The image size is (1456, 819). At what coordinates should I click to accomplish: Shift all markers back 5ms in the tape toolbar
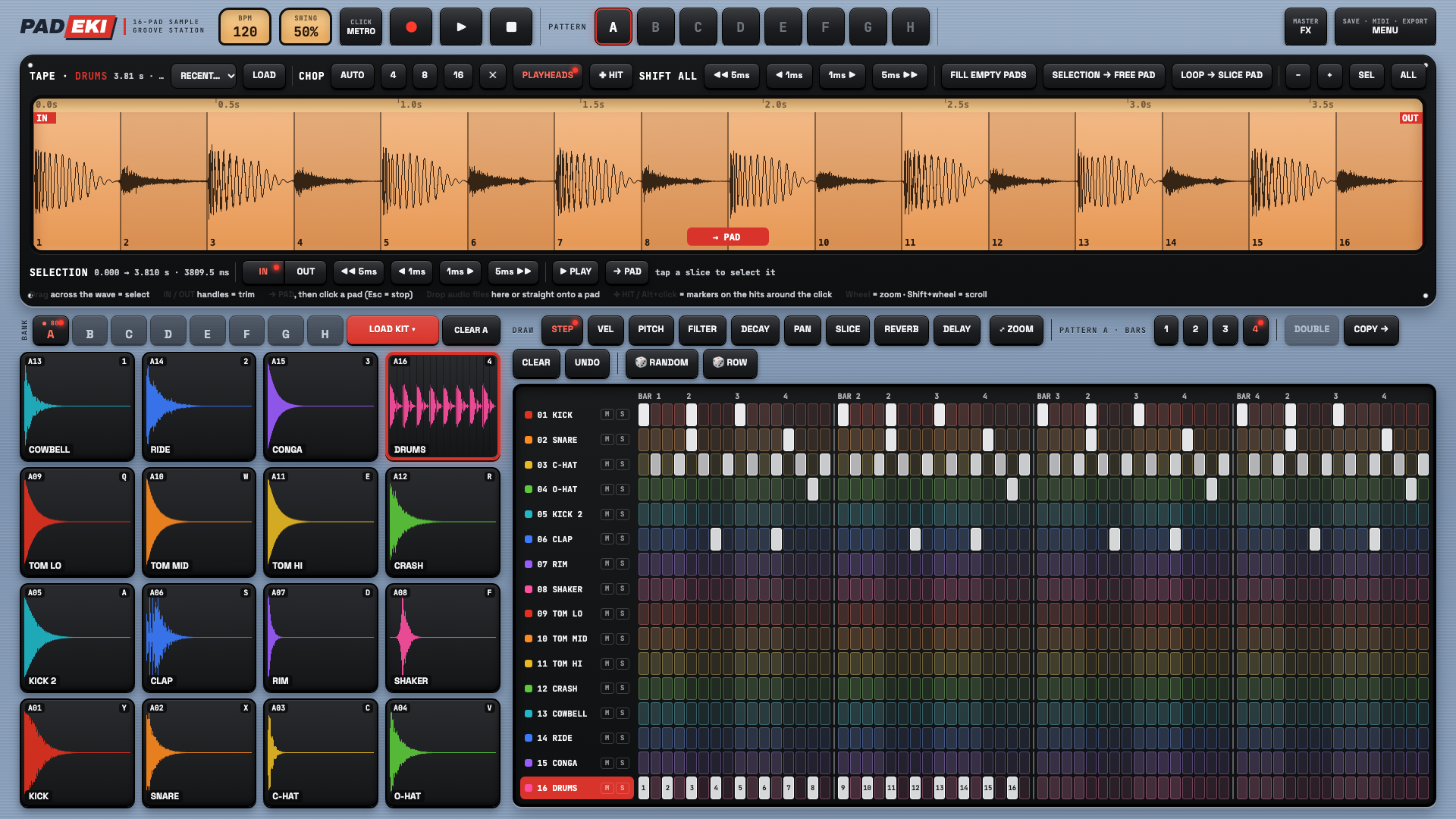coord(732,76)
